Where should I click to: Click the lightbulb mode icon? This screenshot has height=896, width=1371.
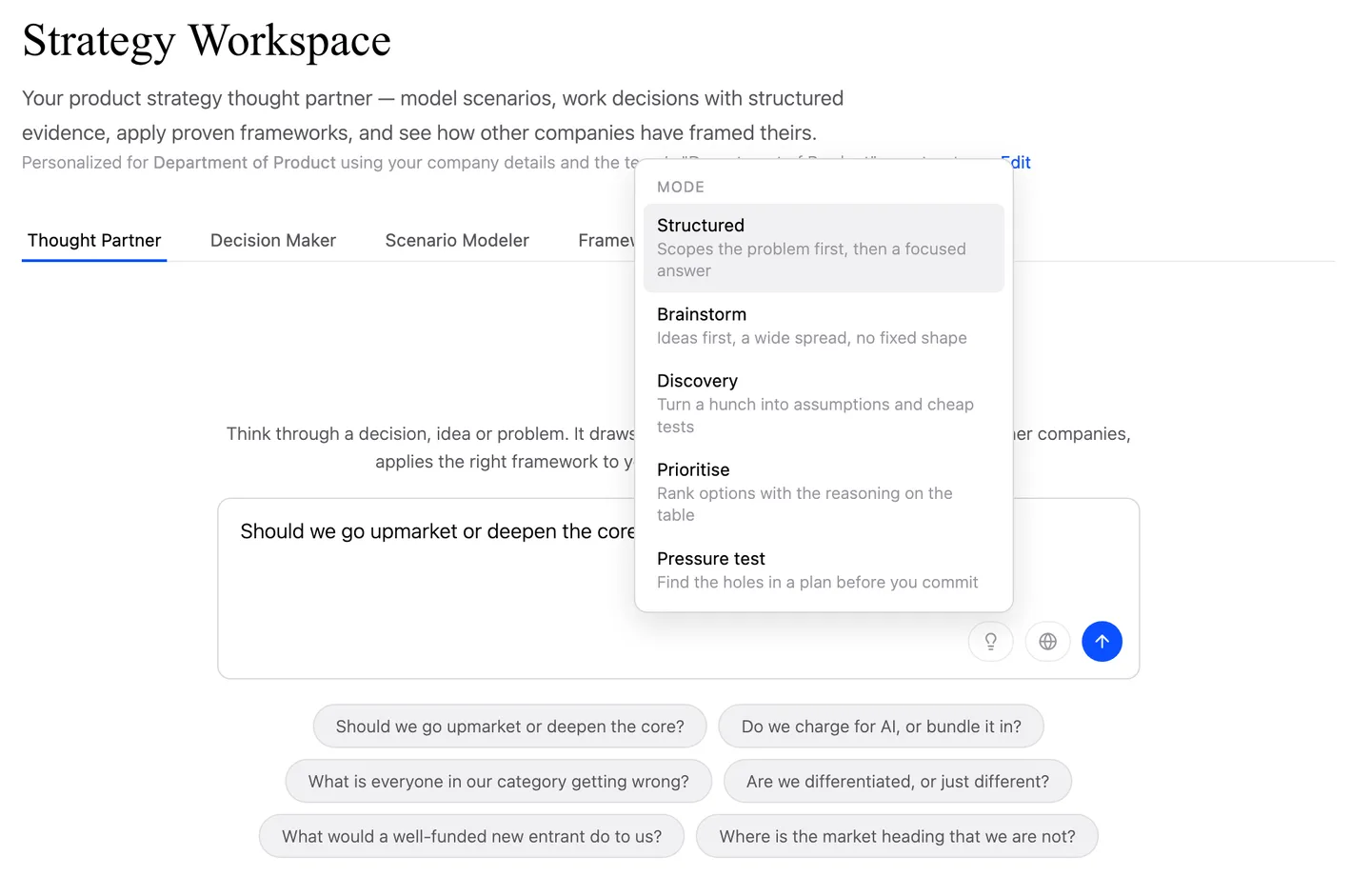pyautogui.click(x=990, y=642)
